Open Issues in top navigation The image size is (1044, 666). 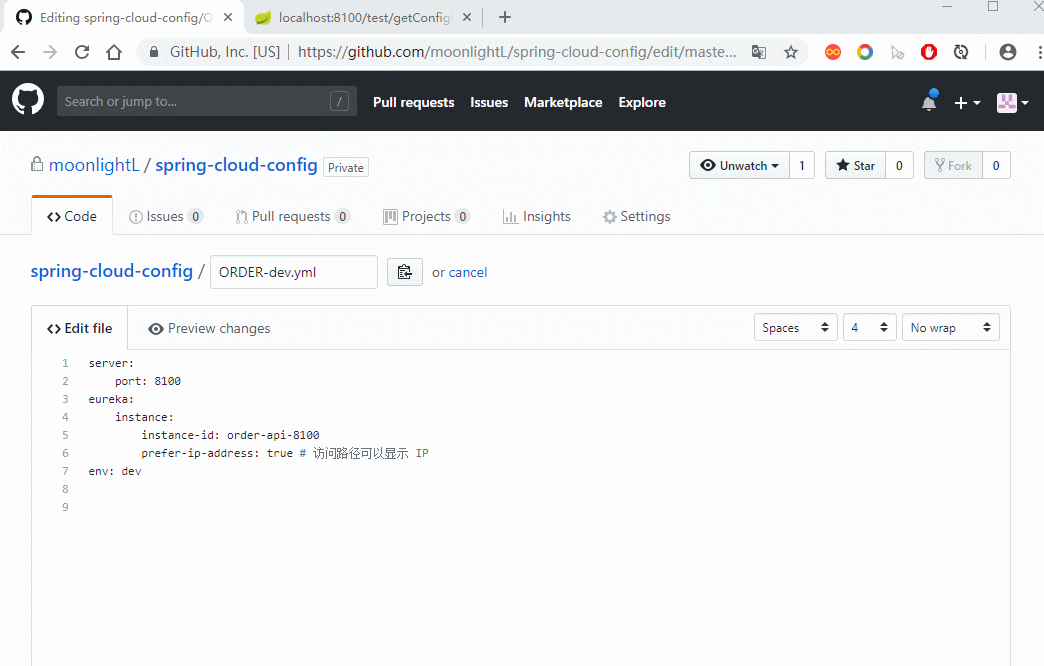pos(489,103)
